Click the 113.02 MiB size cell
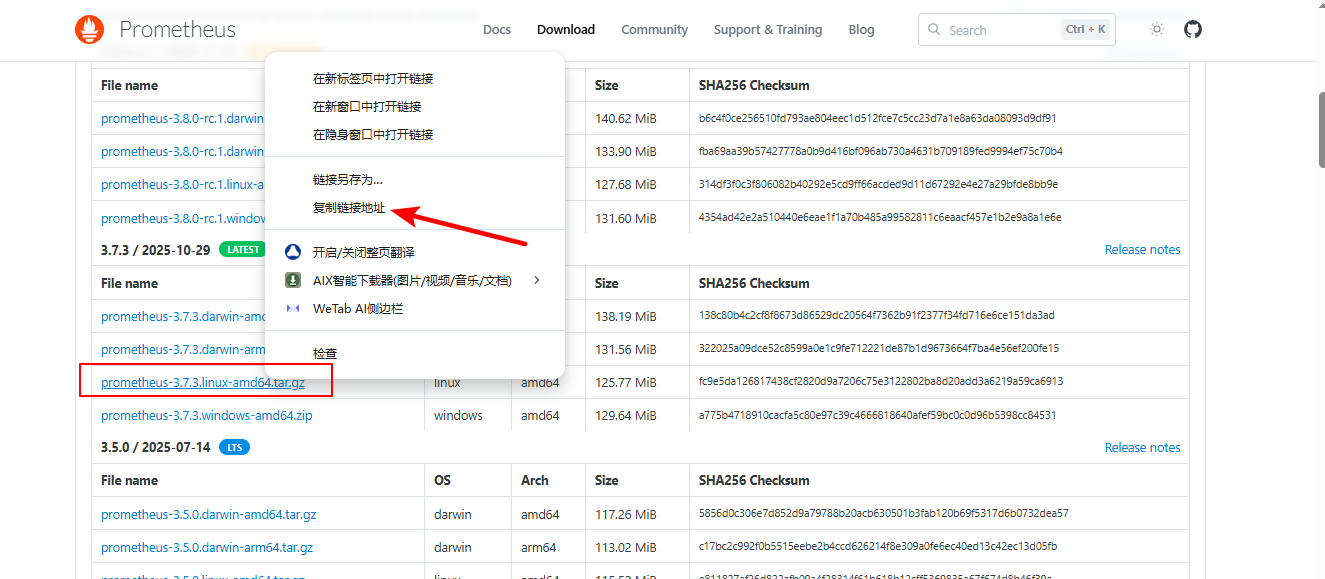1325x579 pixels. tap(626, 548)
